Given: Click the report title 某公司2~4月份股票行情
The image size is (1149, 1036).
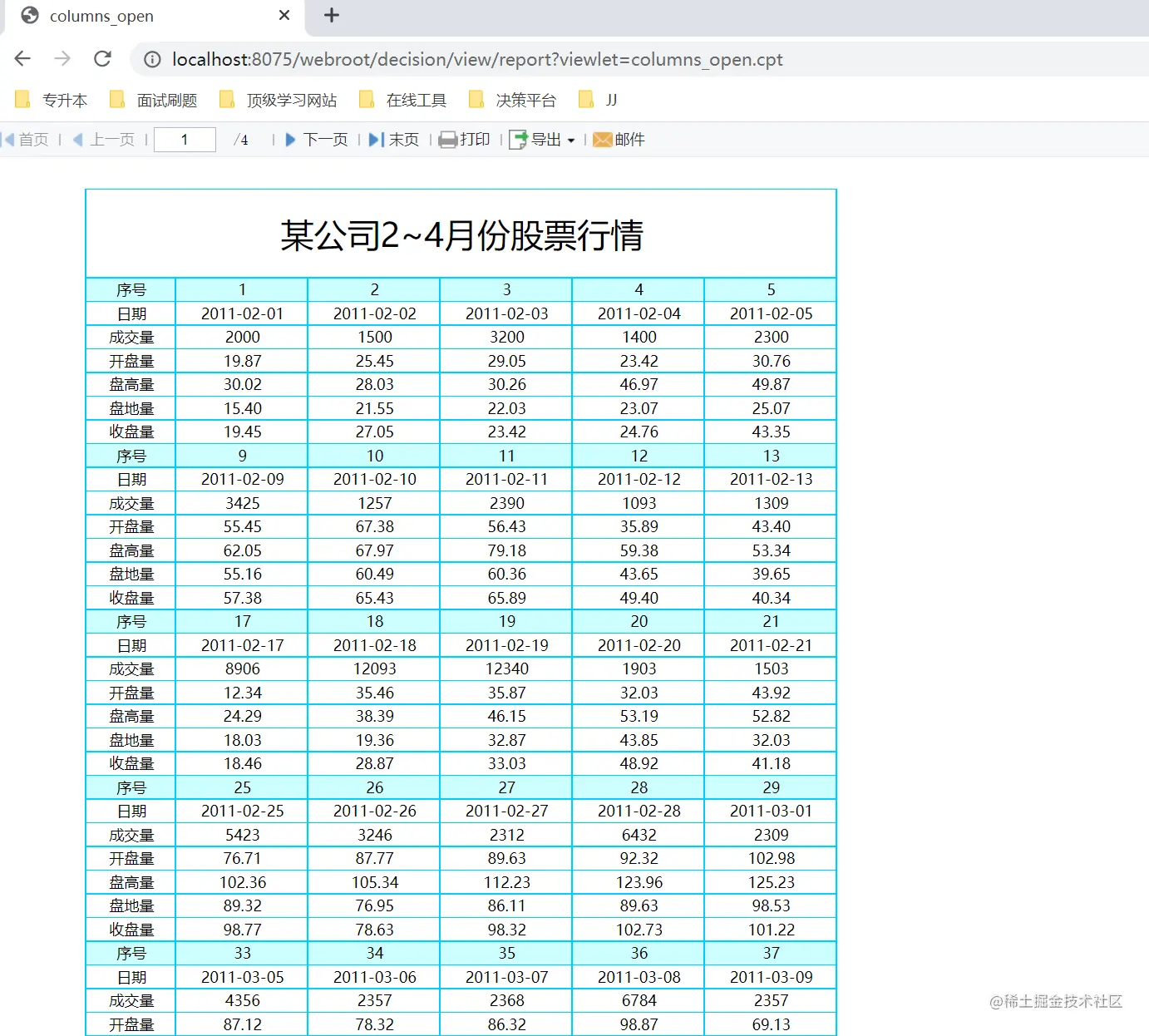Looking at the screenshot, I should [x=461, y=235].
